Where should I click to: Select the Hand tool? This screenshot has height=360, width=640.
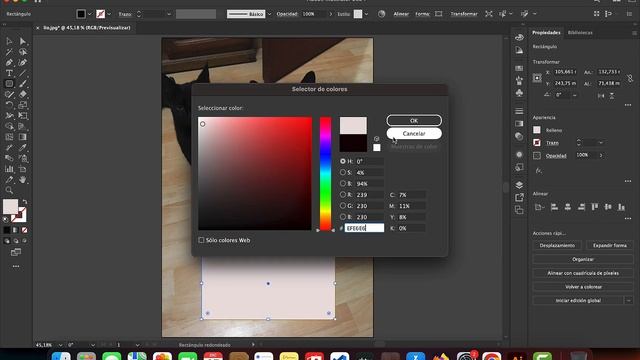pyautogui.click(x=23, y=180)
